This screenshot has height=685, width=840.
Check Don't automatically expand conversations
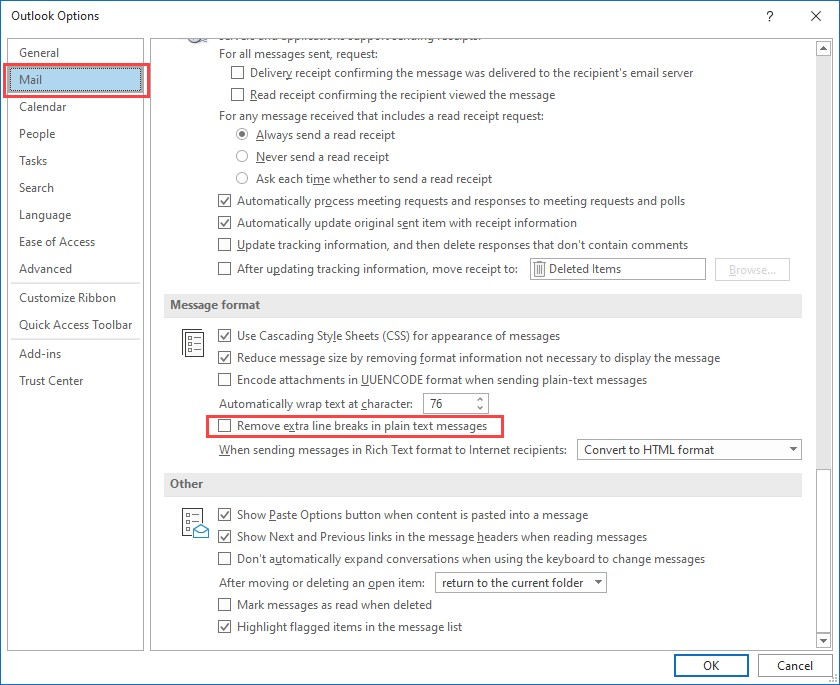pyautogui.click(x=224, y=559)
